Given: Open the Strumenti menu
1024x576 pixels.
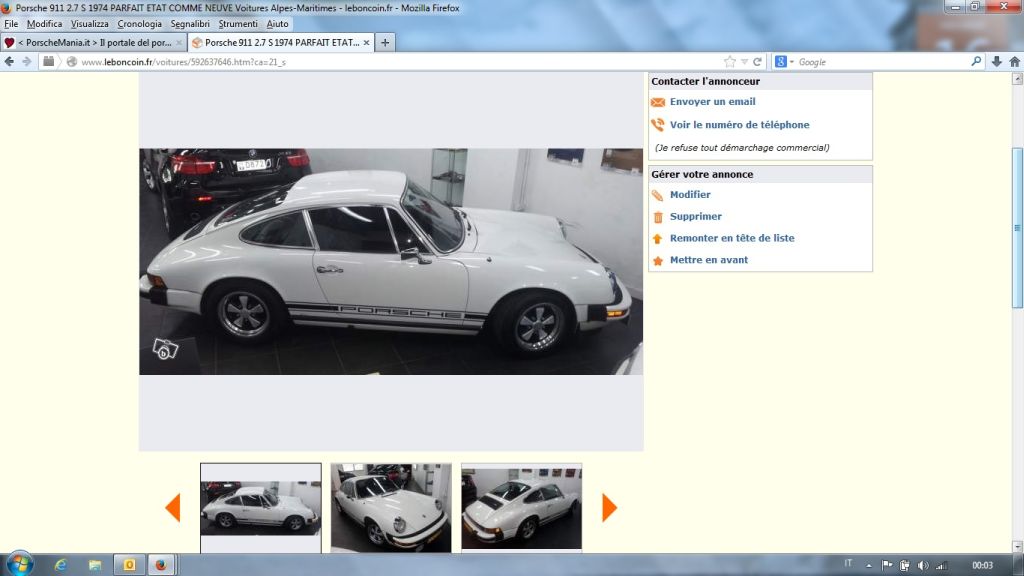Looking at the screenshot, I should pyautogui.click(x=238, y=24).
